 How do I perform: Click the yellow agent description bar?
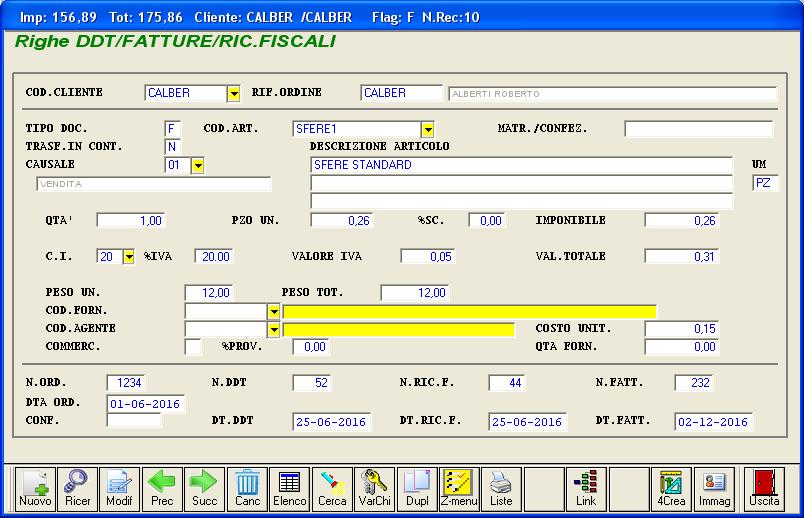(399, 329)
